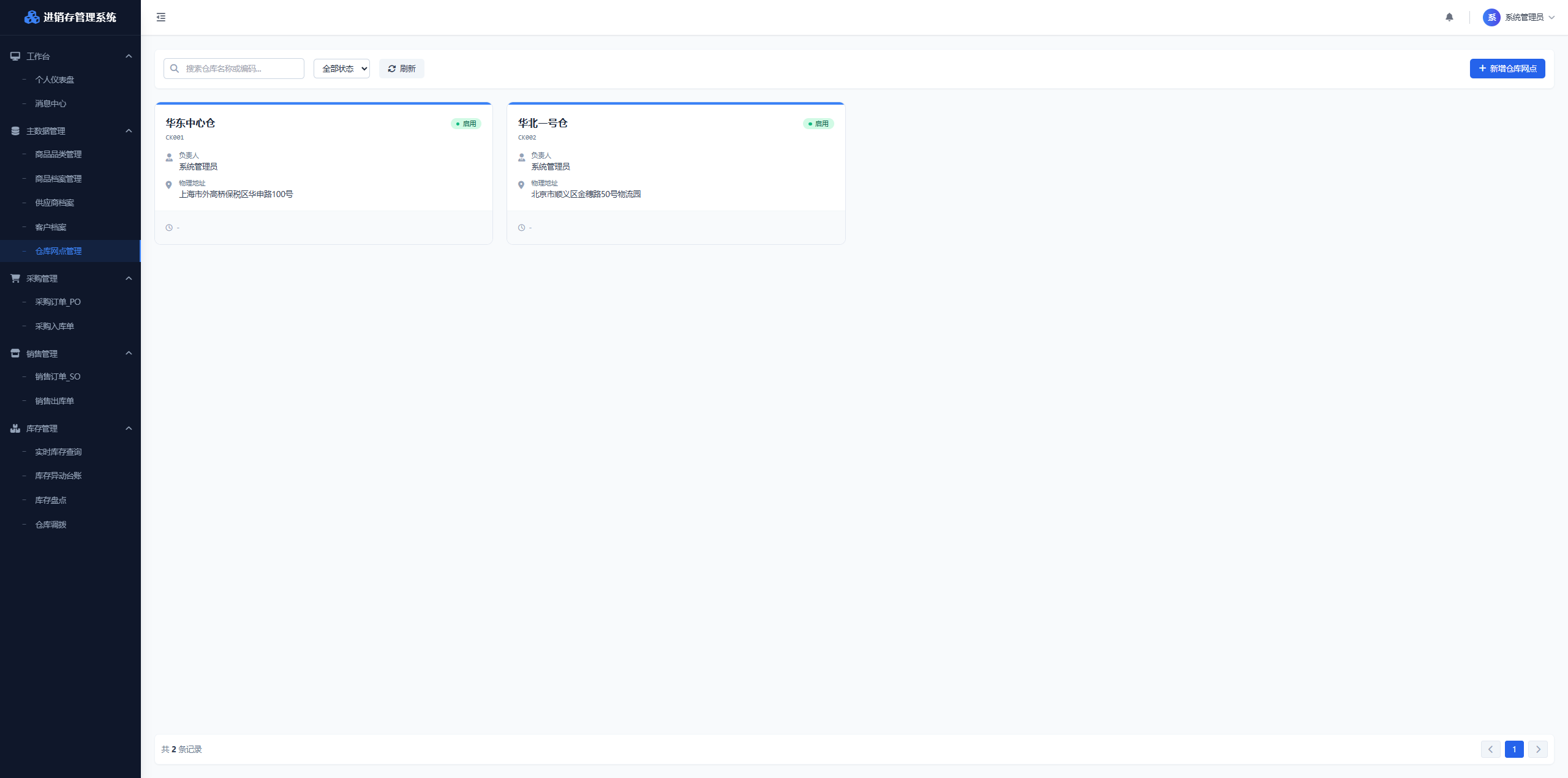This screenshot has width=1568, height=778.
Task: Open the 系统管理员 user dropdown menu
Action: click(1518, 17)
